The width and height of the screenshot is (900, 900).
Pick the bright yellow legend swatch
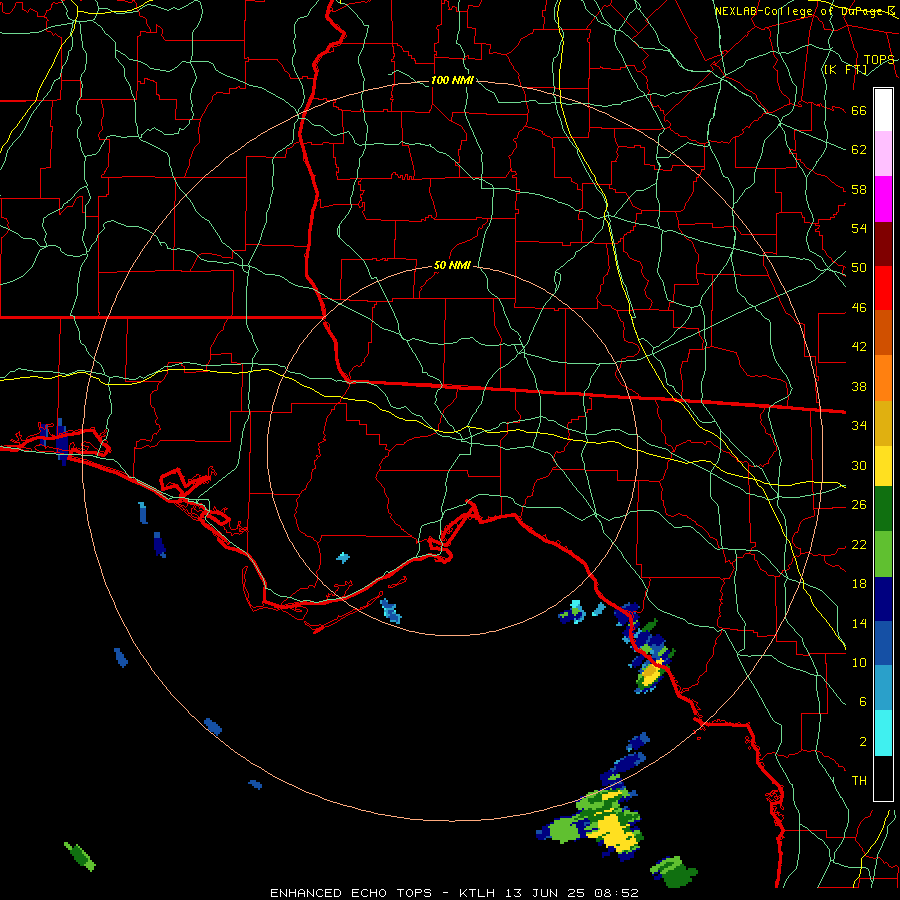pyautogui.click(x=883, y=466)
